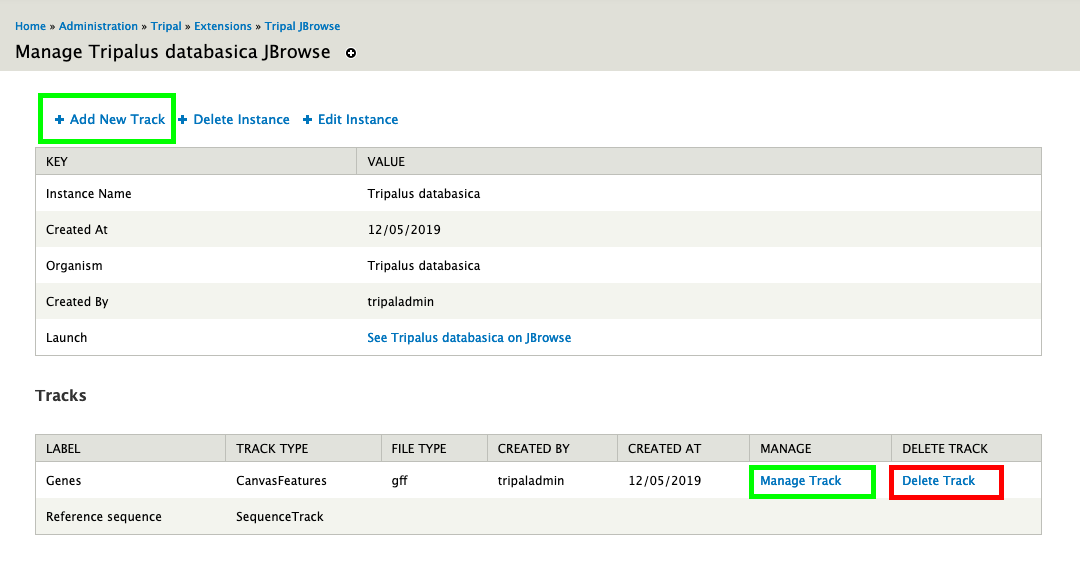This screenshot has height=565, width=1080.
Task: Select the Reference sequence track row
Action: (104, 517)
